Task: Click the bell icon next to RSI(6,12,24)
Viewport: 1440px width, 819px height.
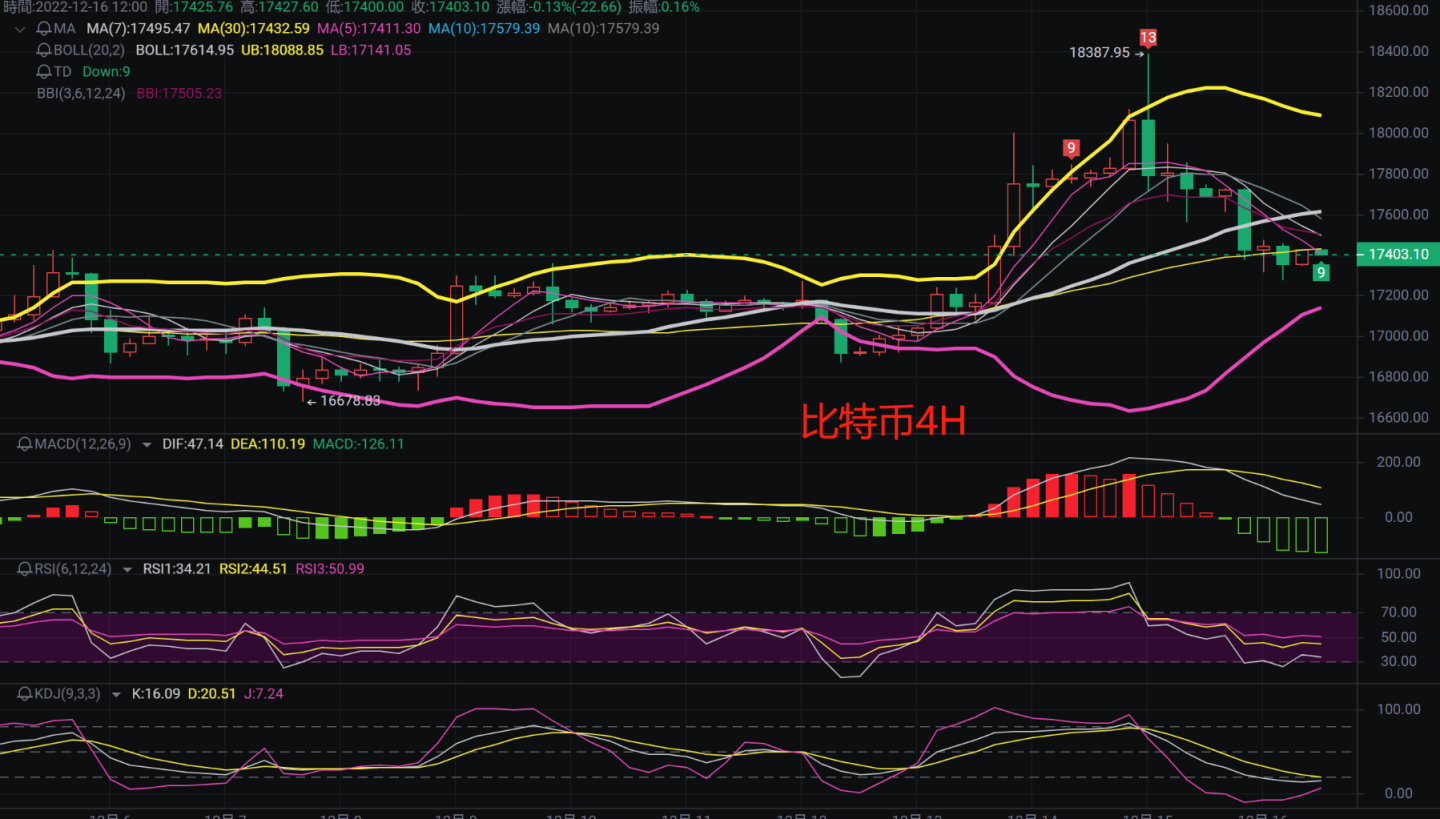Action: (25, 569)
